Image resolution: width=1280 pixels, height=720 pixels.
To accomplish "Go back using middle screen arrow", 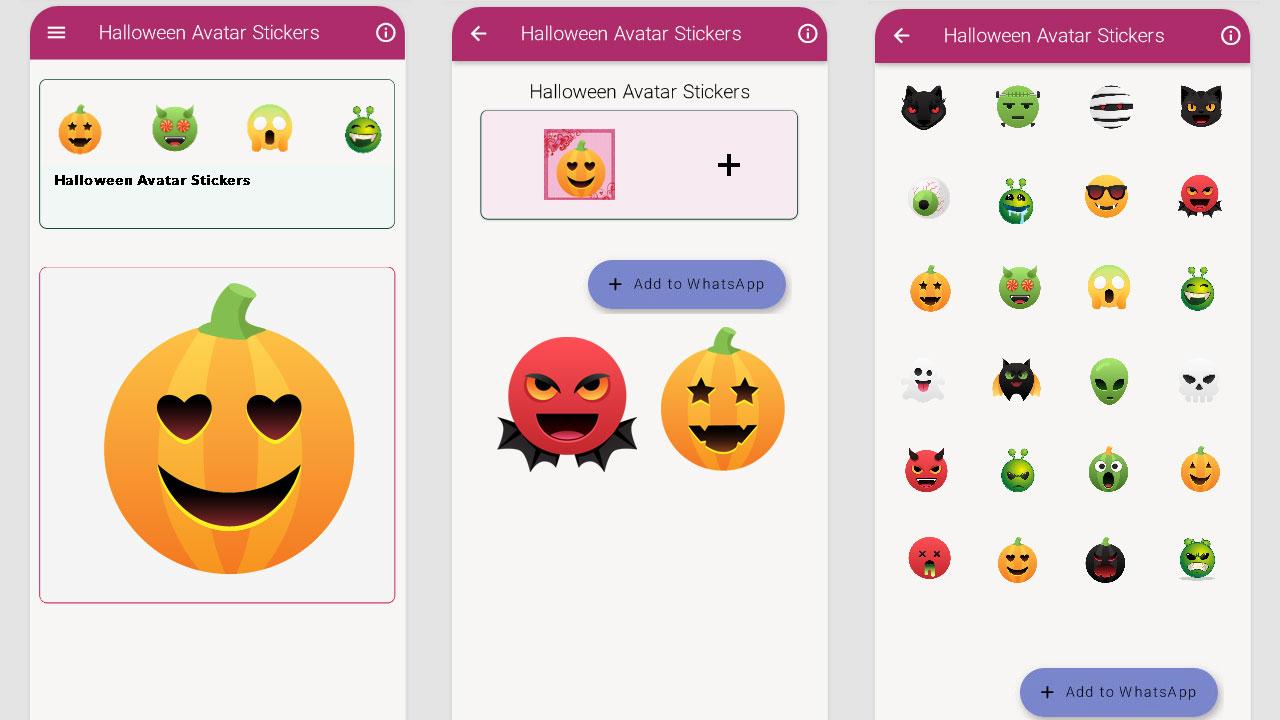I will [479, 34].
